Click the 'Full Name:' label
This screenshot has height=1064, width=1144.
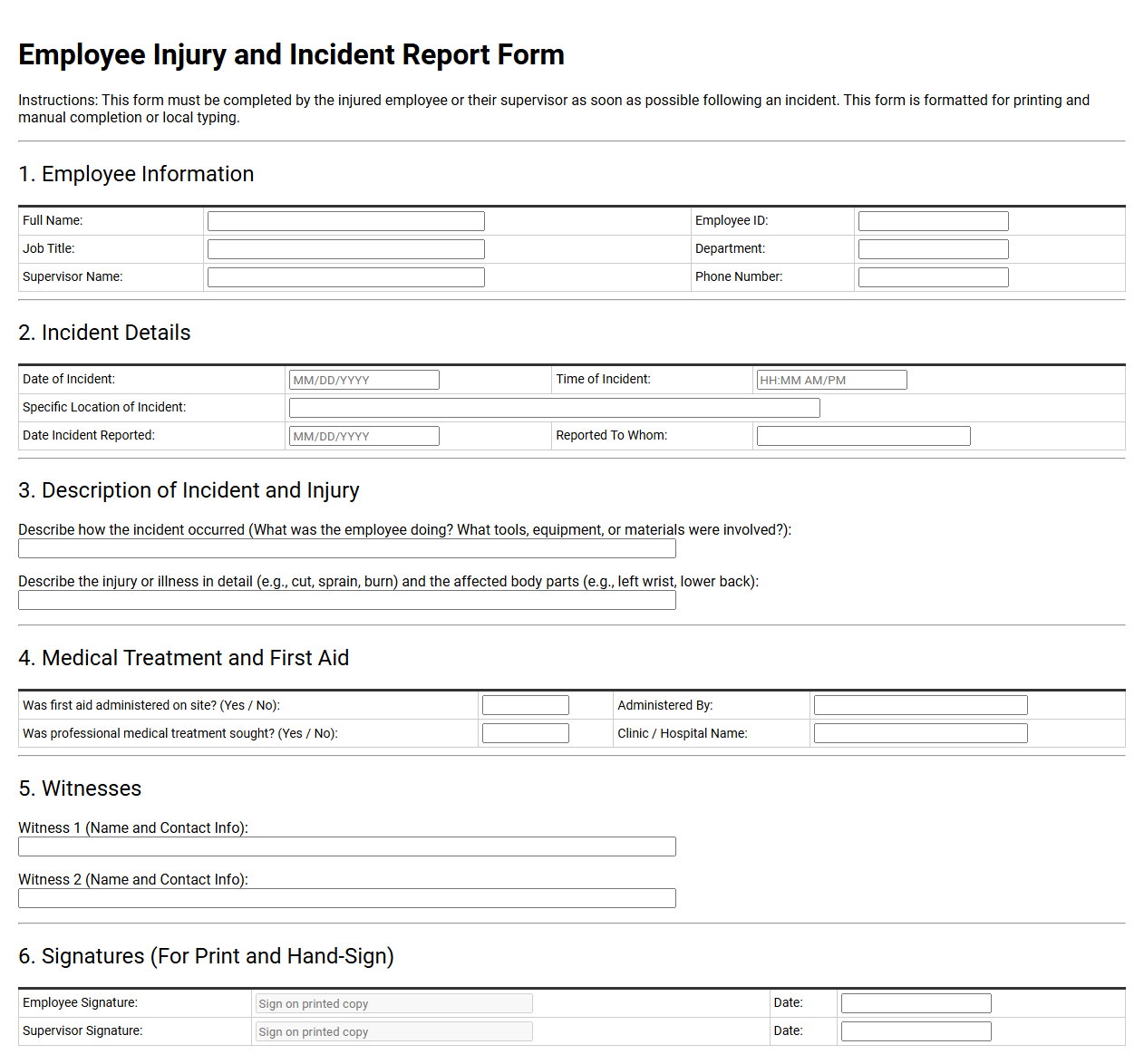tap(53, 220)
